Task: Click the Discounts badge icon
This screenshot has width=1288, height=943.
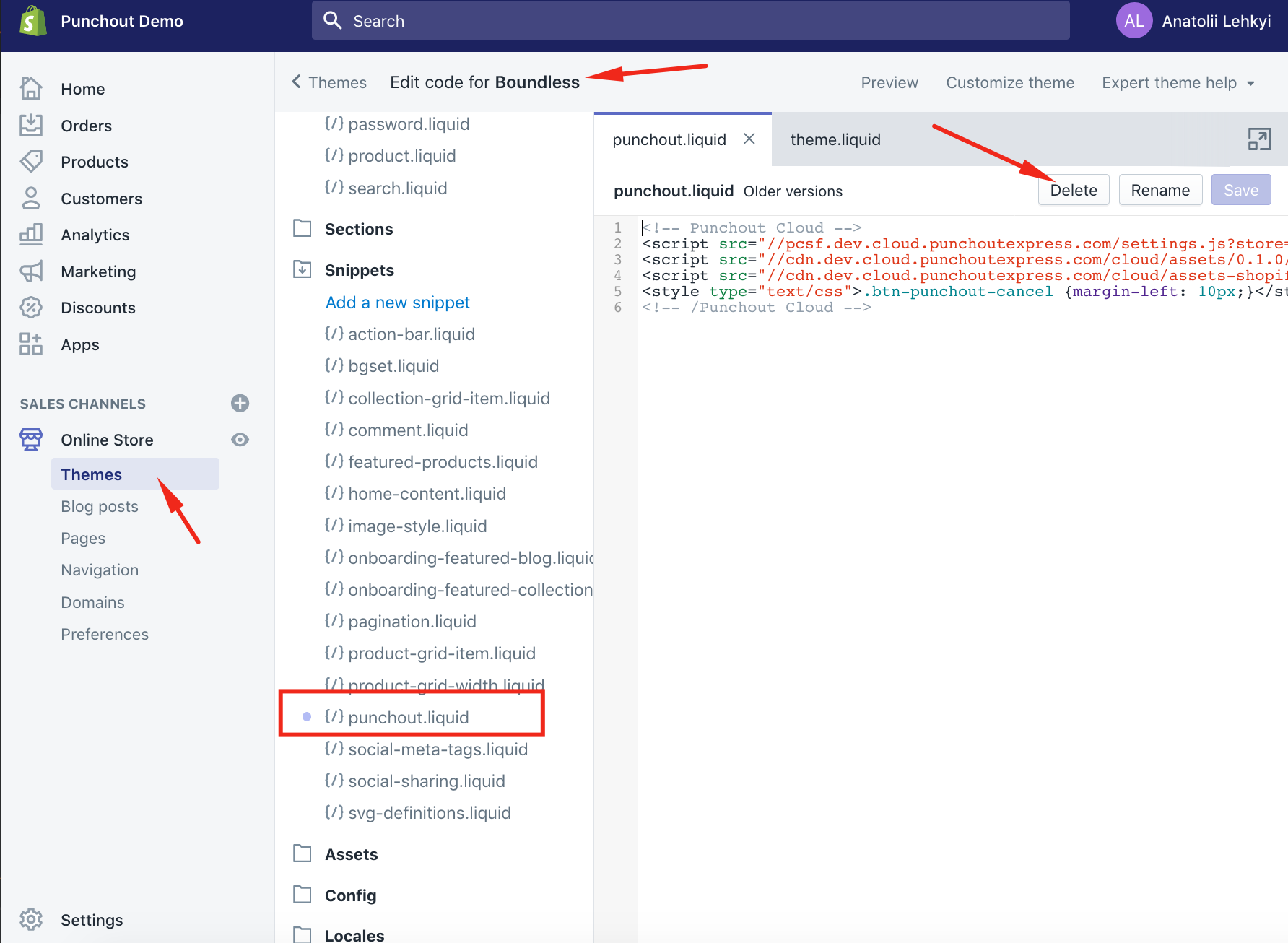Action: click(x=31, y=307)
